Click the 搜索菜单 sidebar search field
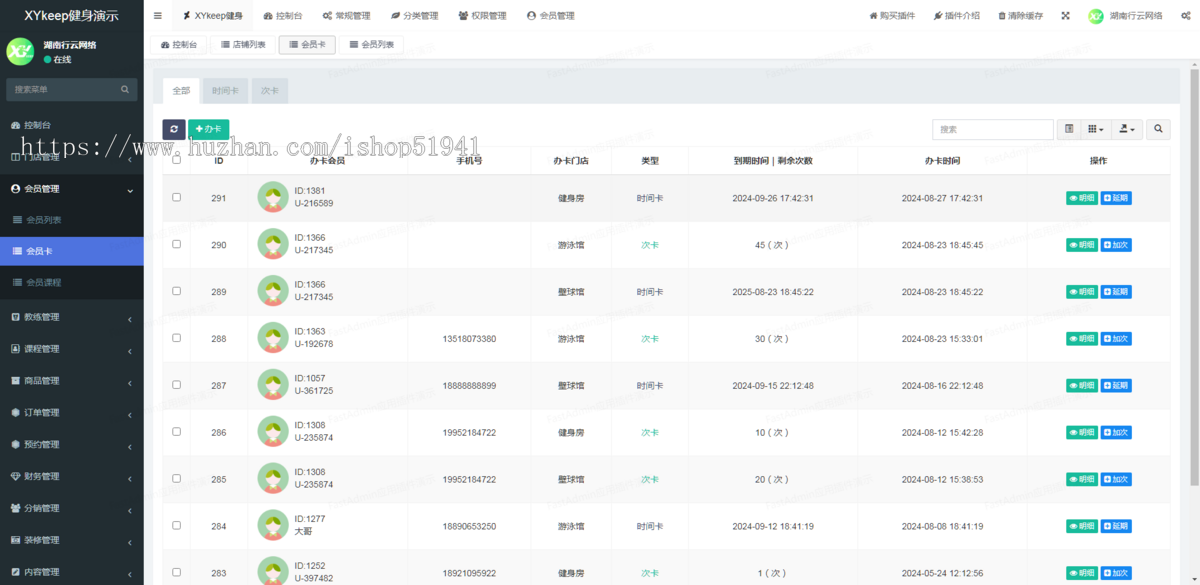The width and height of the screenshot is (1200, 585). coord(62,90)
